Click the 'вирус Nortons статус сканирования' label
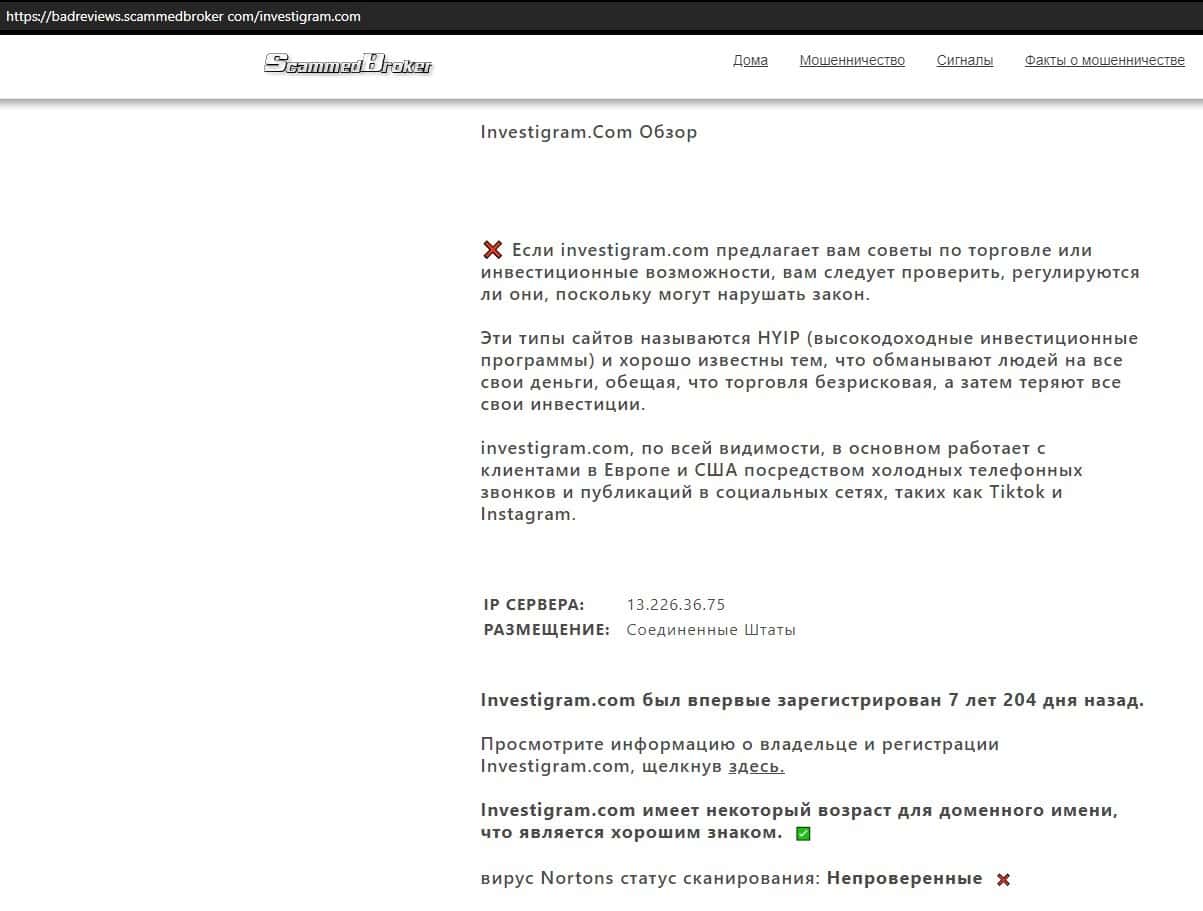Viewport: 1203px width, 911px height. (x=651, y=879)
